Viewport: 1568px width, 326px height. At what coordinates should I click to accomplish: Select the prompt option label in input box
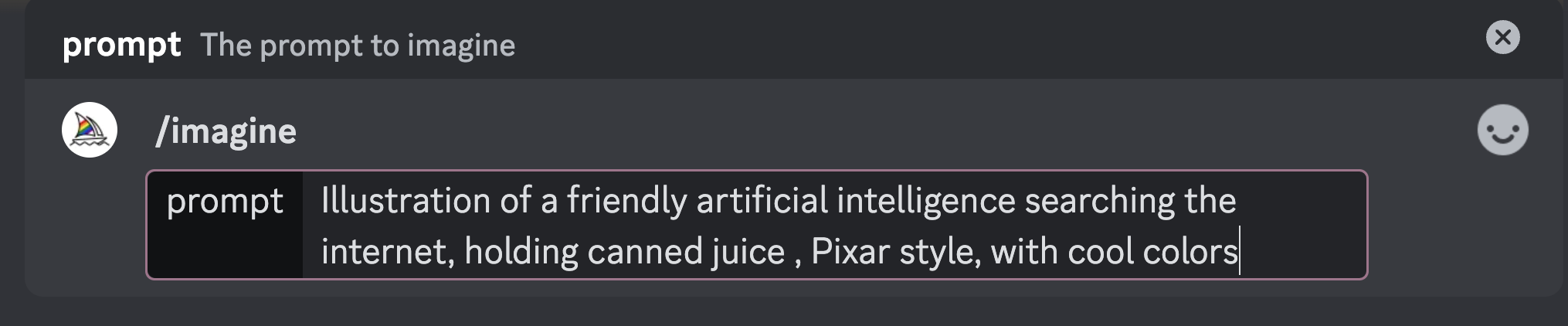pos(225,201)
